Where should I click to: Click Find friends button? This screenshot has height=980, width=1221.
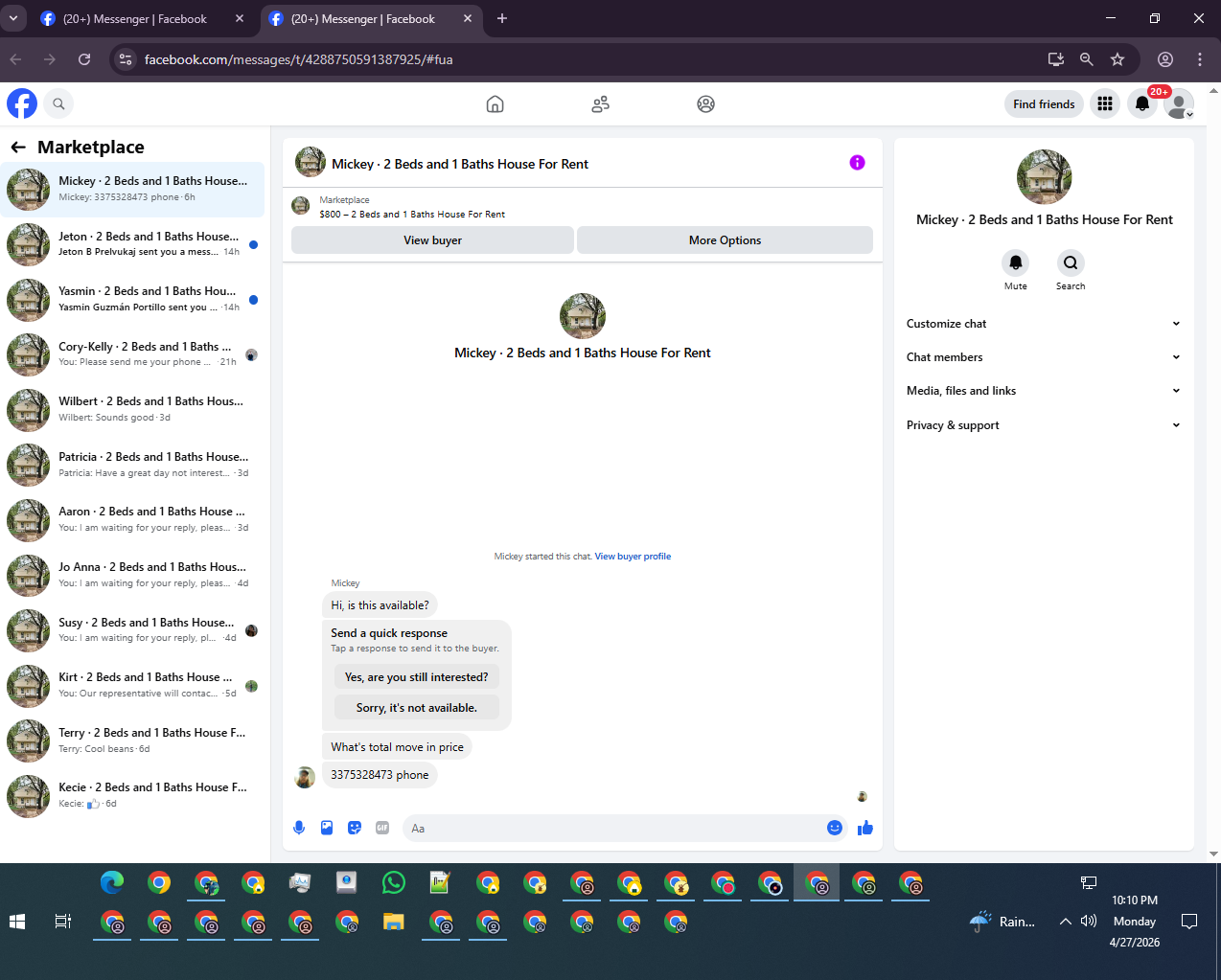click(1044, 104)
